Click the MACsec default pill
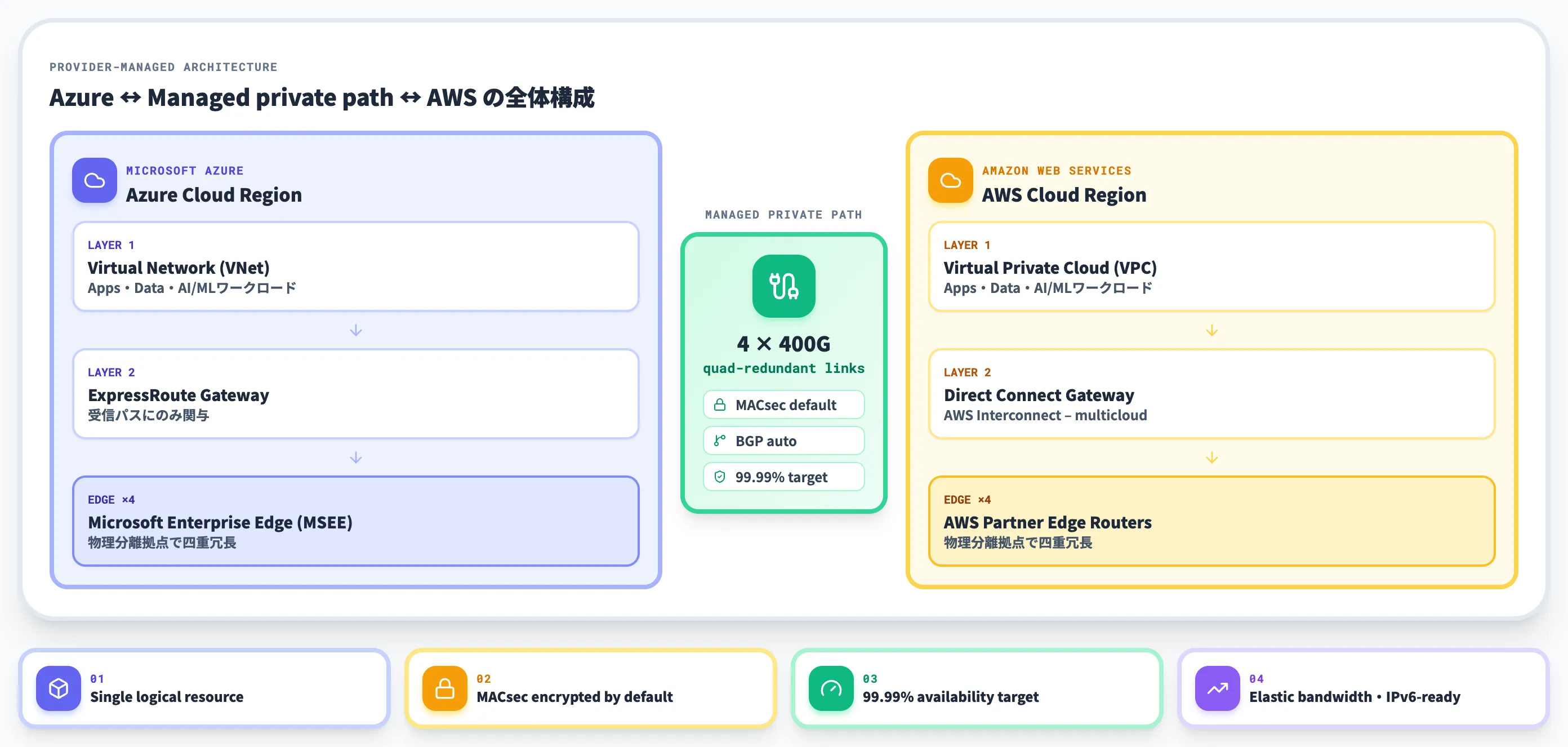Viewport: 1568px width, 747px height. tap(783, 405)
